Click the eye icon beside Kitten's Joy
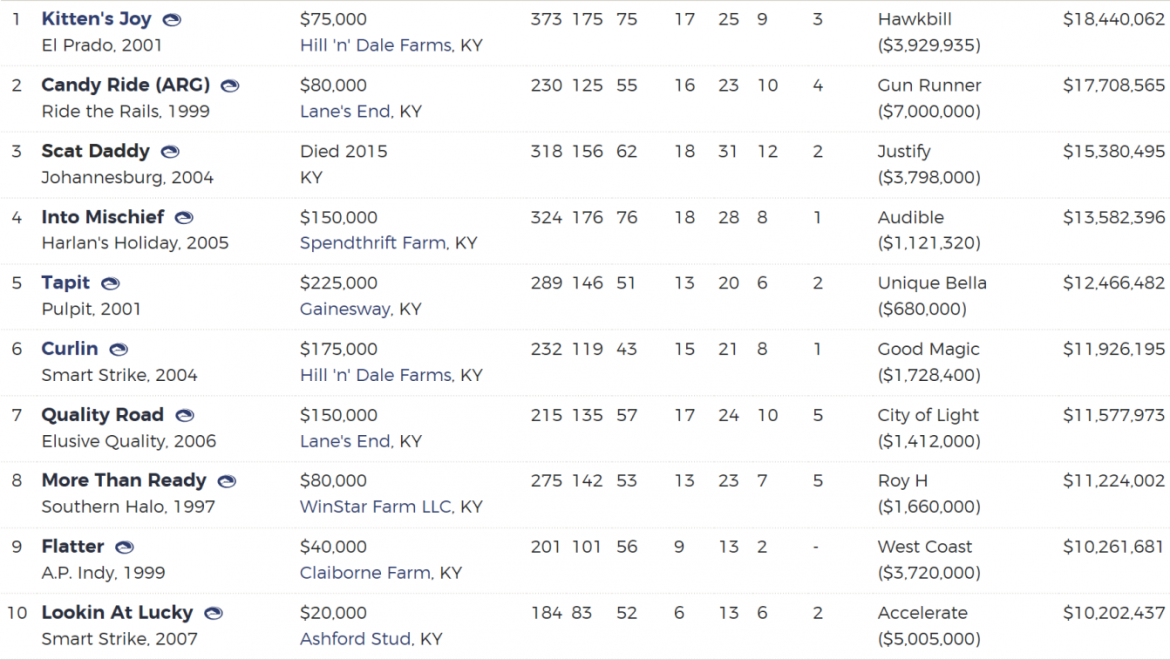This screenshot has width=1170, height=660. coord(172,20)
